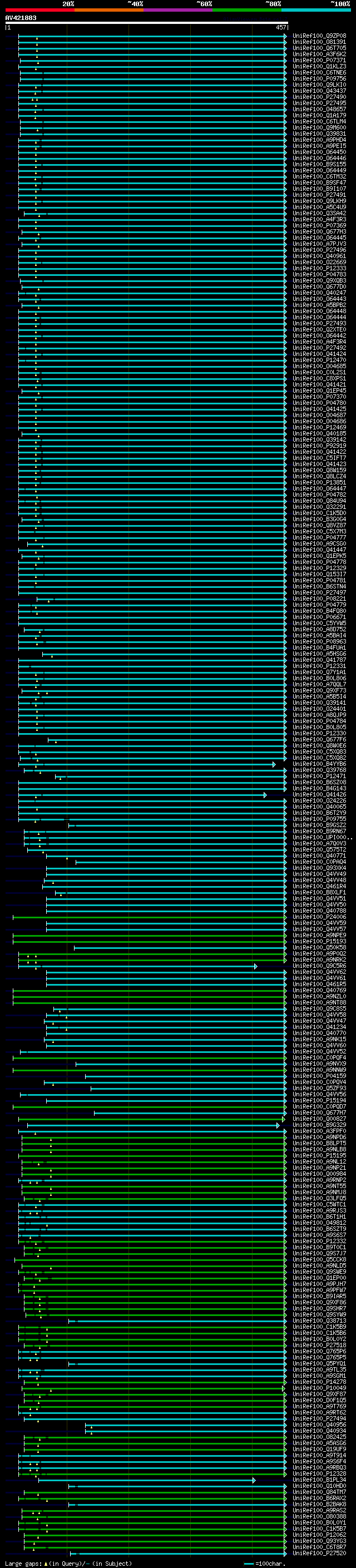This screenshot has width=356, height=1568.
Task: Click the cyan ~100% identity color segment
Action: 316,10
